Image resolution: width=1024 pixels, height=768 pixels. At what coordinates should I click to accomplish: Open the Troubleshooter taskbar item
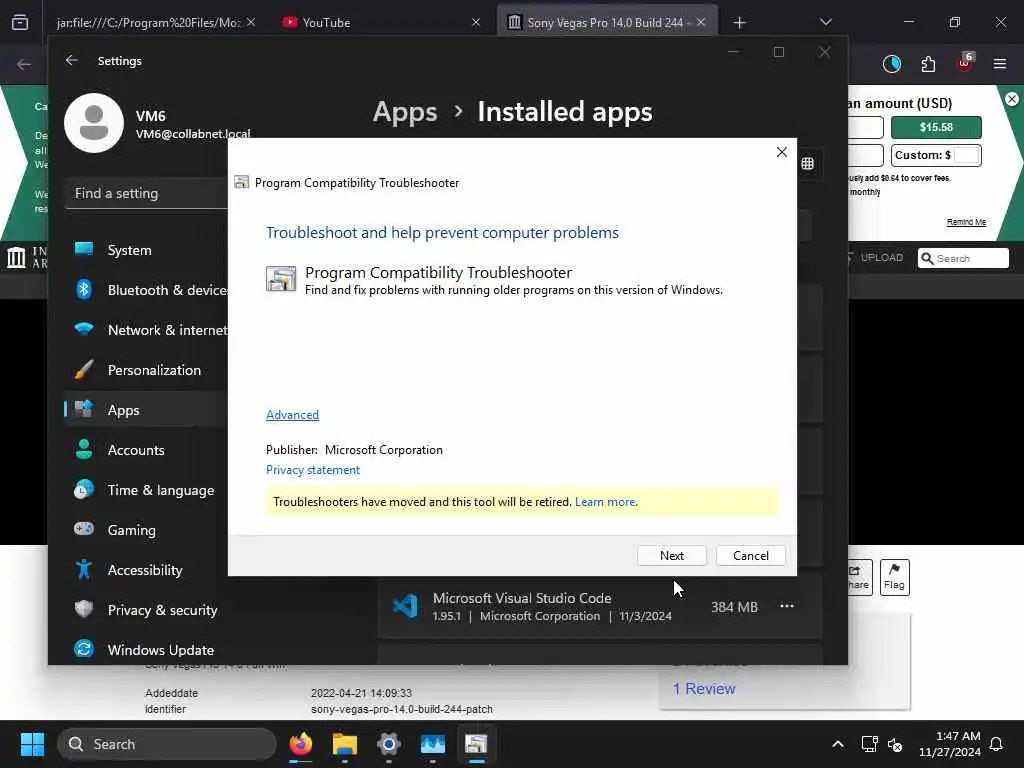476,744
